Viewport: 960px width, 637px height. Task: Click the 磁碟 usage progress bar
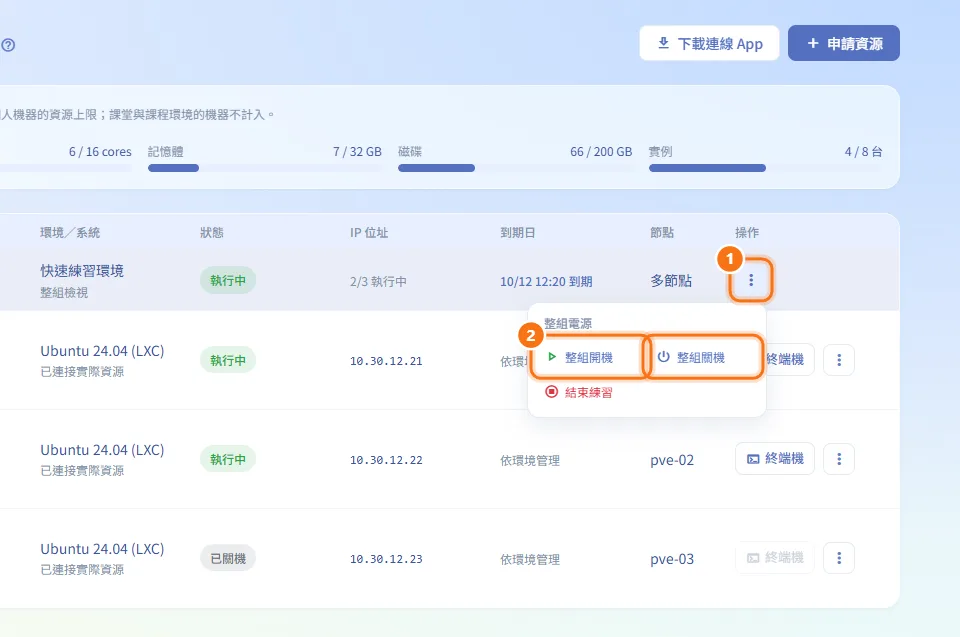515,168
